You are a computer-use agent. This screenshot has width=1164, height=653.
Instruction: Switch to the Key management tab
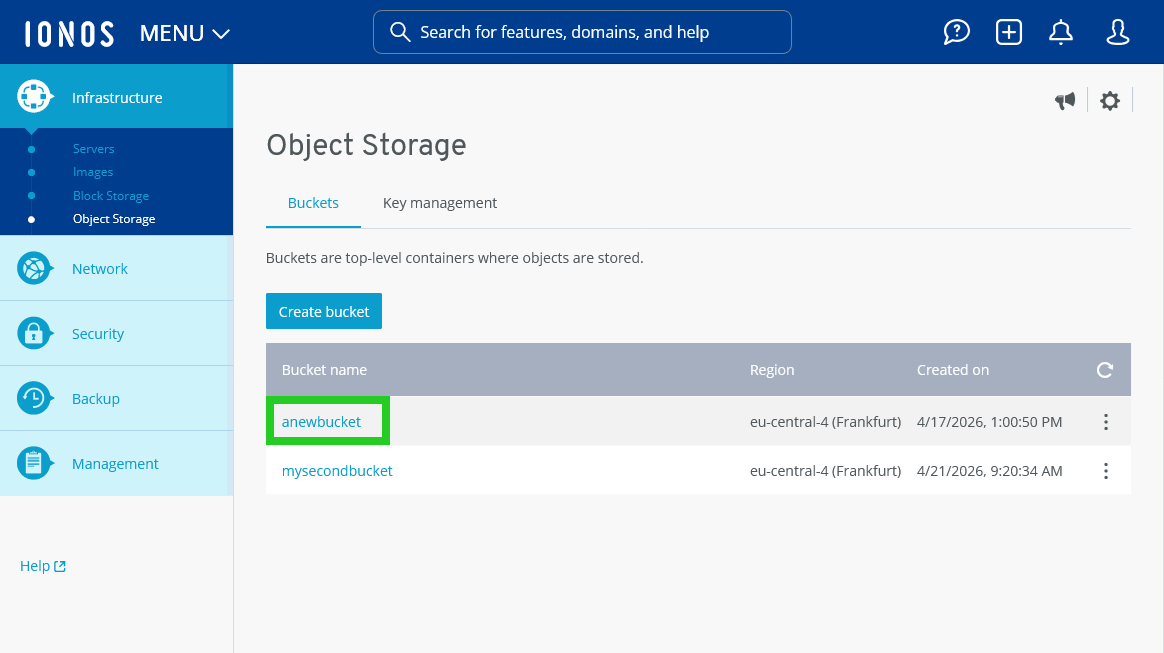click(439, 202)
